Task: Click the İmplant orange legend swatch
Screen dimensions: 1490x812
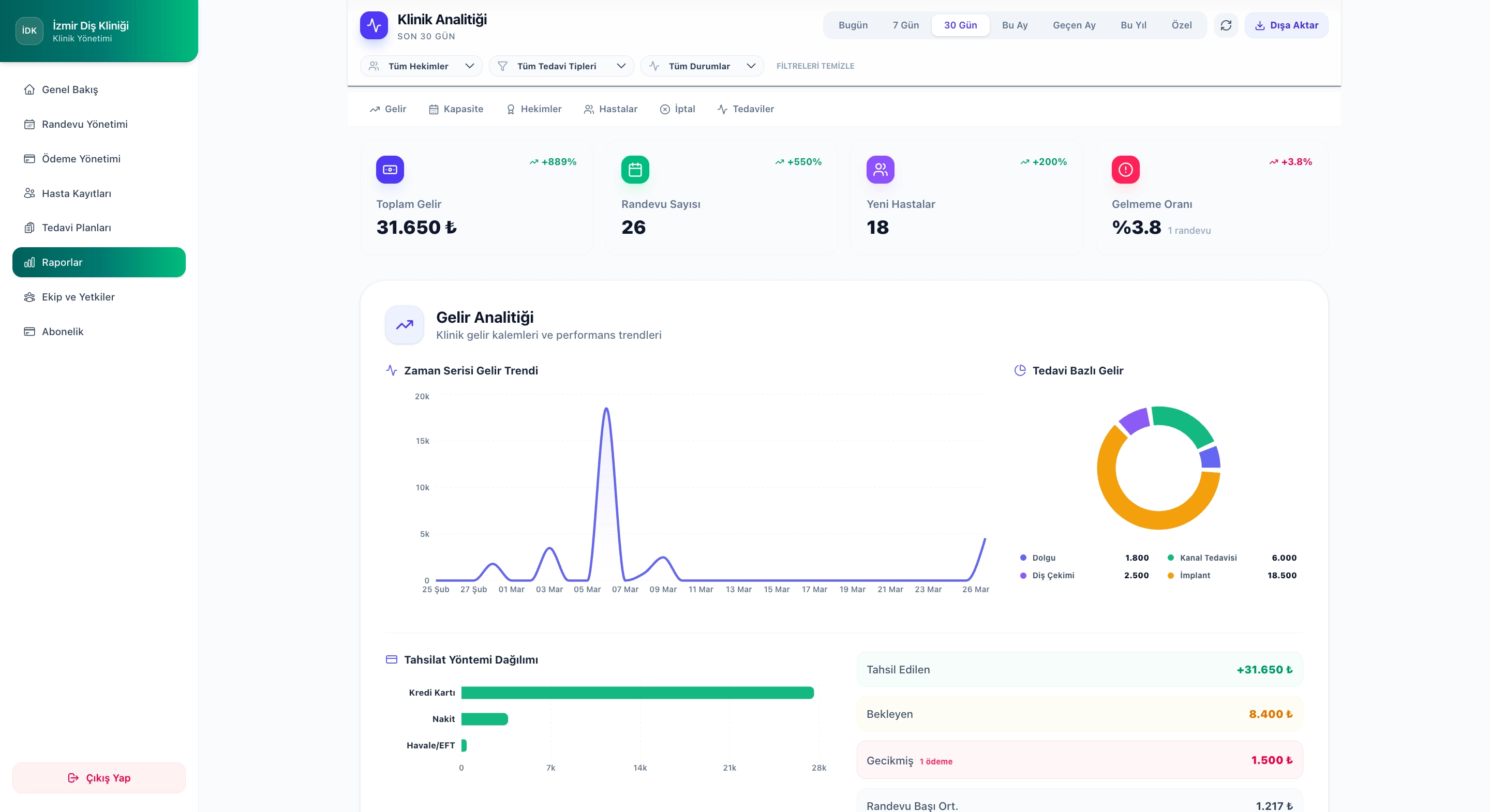Action: coord(1170,576)
